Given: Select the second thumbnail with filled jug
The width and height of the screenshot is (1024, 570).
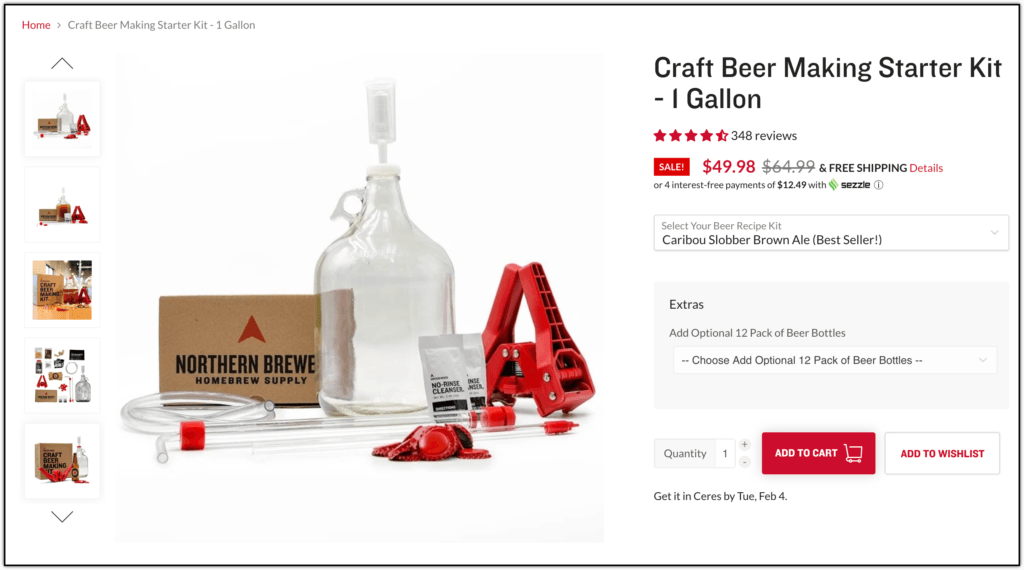Looking at the screenshot, I should pos(62,204).
